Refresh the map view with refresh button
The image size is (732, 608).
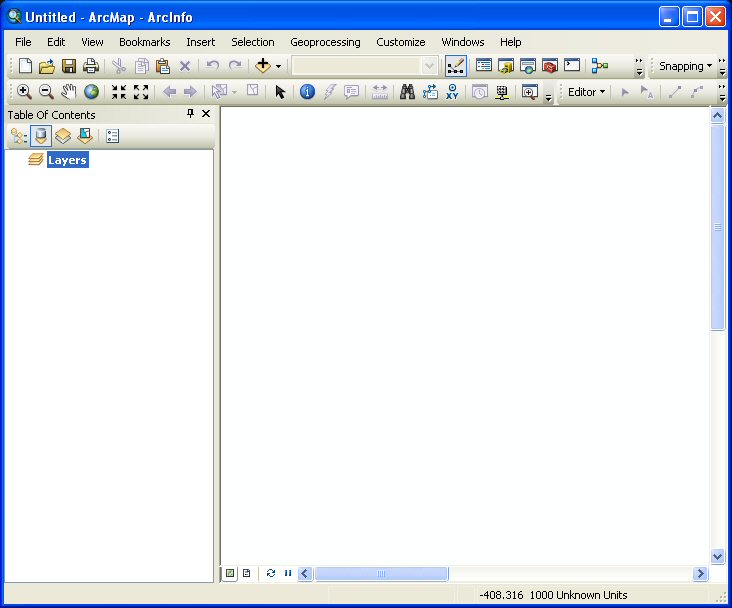[x=271, y=573]
